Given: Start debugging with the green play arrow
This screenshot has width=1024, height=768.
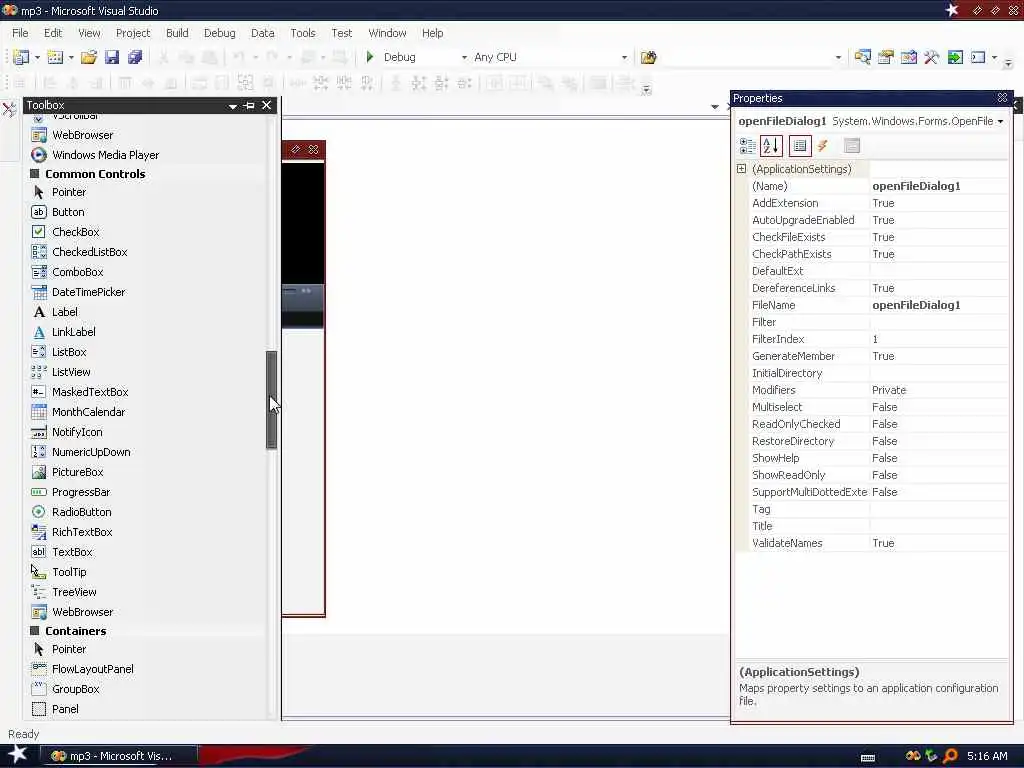Looking at the screenshot, I should point(370,57).
